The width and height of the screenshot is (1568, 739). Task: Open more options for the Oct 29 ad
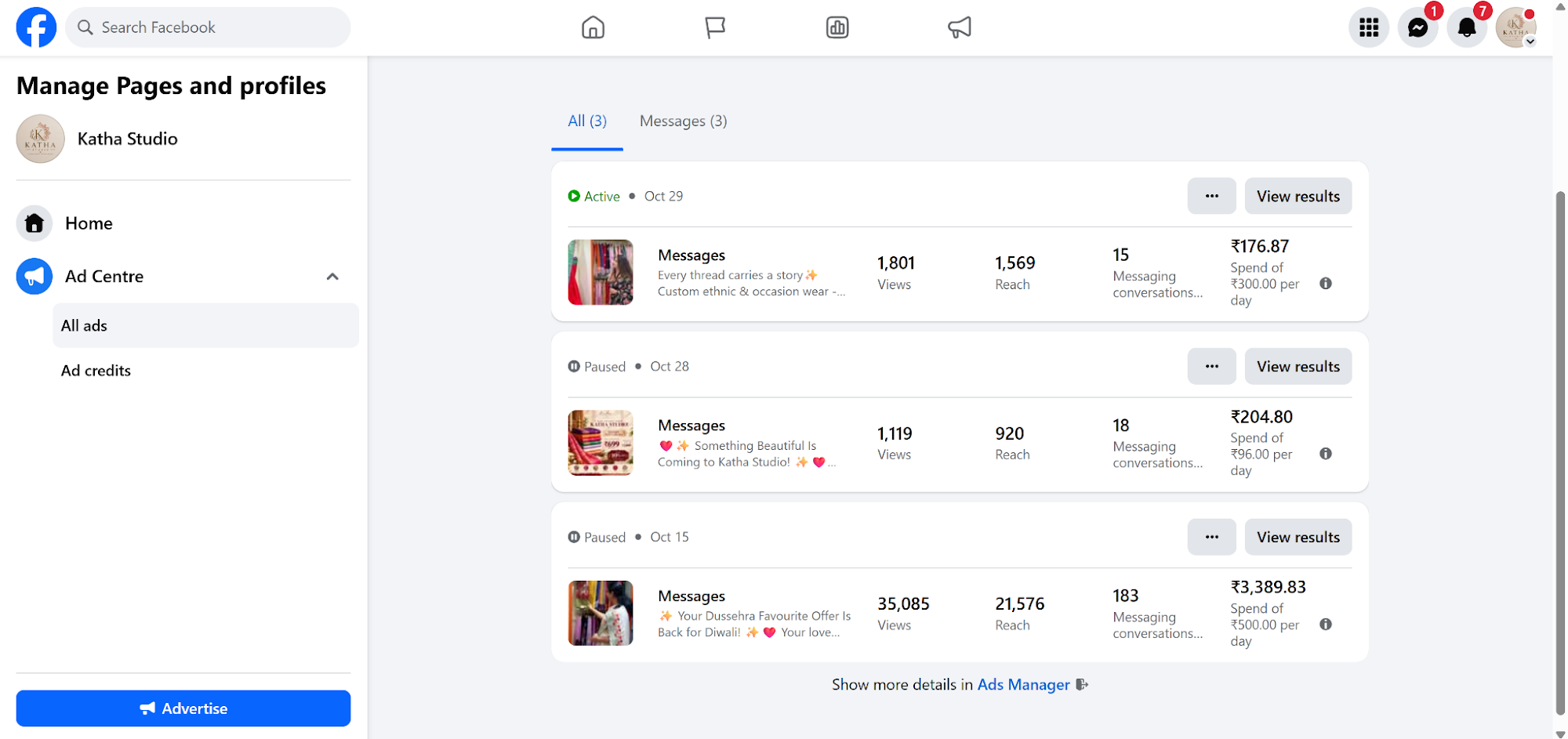point(1212,196)
